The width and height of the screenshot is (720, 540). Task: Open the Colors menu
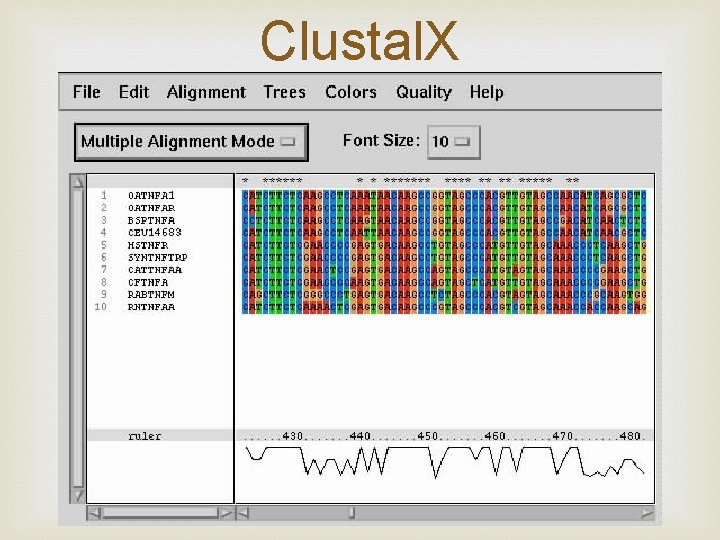tap(351, 92)
